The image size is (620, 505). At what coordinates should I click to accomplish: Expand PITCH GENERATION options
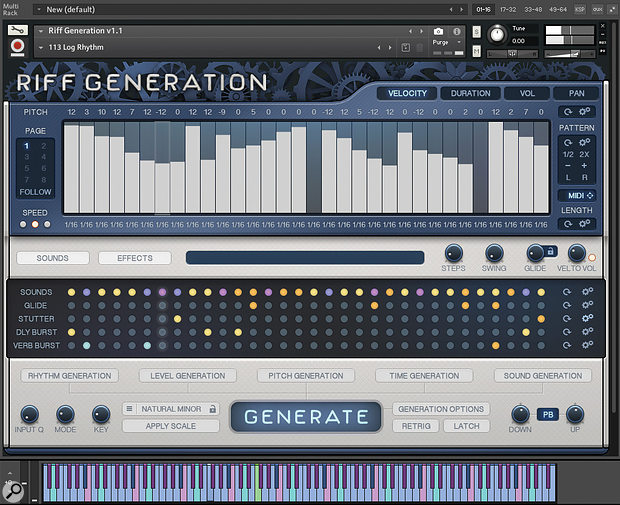click(x=306, y=376)
